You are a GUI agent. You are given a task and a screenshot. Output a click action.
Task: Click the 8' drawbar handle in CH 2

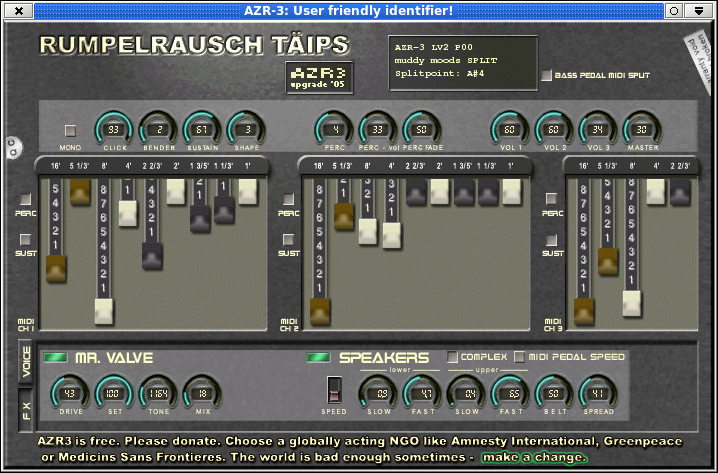[x=368, y=231]
